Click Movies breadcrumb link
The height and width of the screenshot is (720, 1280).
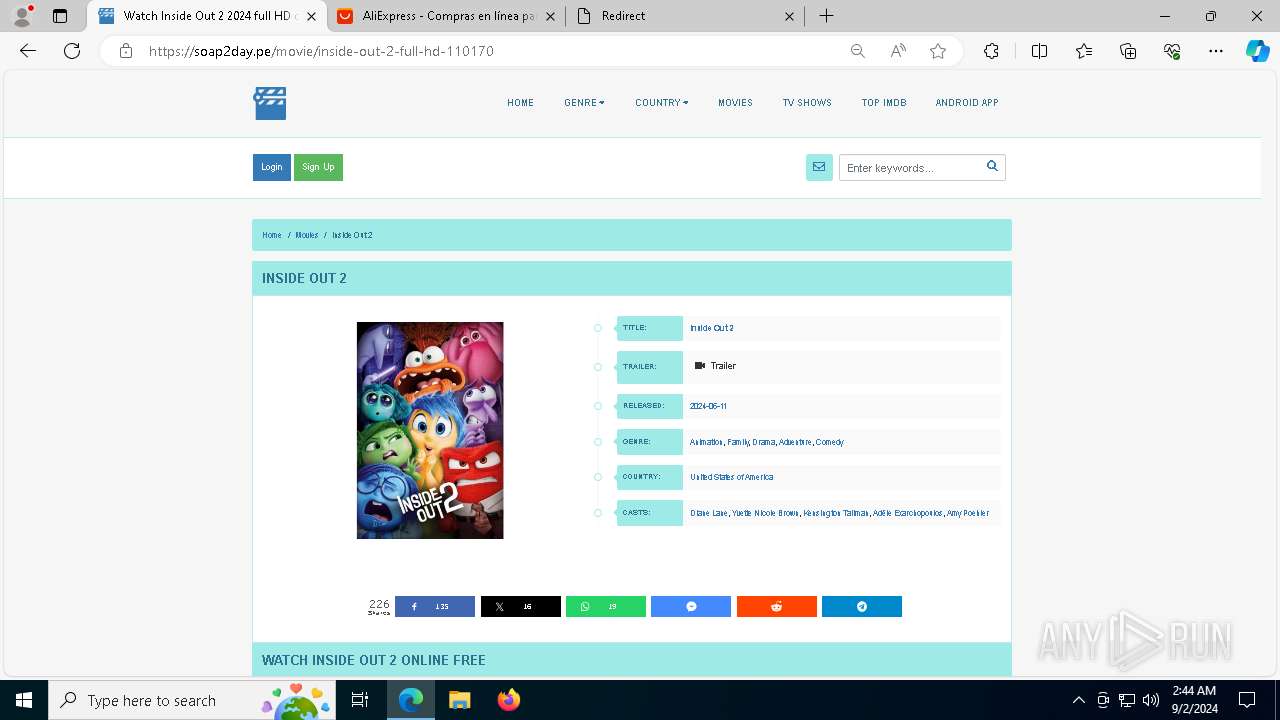pyautogui.click(x=307, y=235)
